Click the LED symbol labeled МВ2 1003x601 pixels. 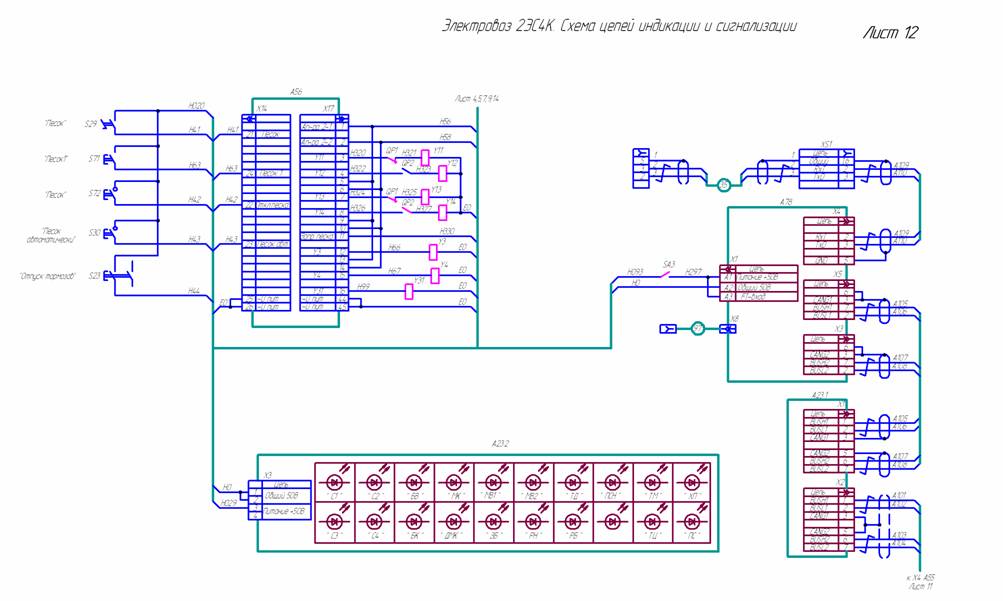pyautogui.click(x=533, y=481)
